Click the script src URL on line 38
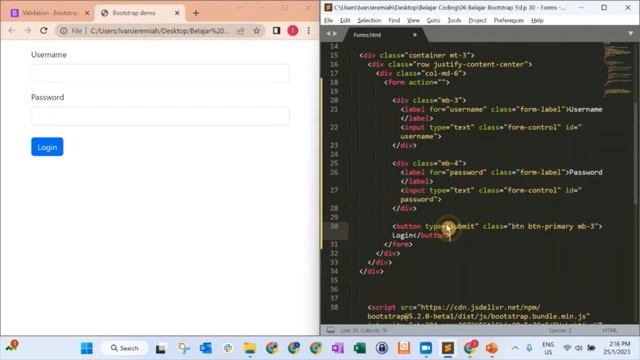Screen dimensions: 640x360 point(478,312)
